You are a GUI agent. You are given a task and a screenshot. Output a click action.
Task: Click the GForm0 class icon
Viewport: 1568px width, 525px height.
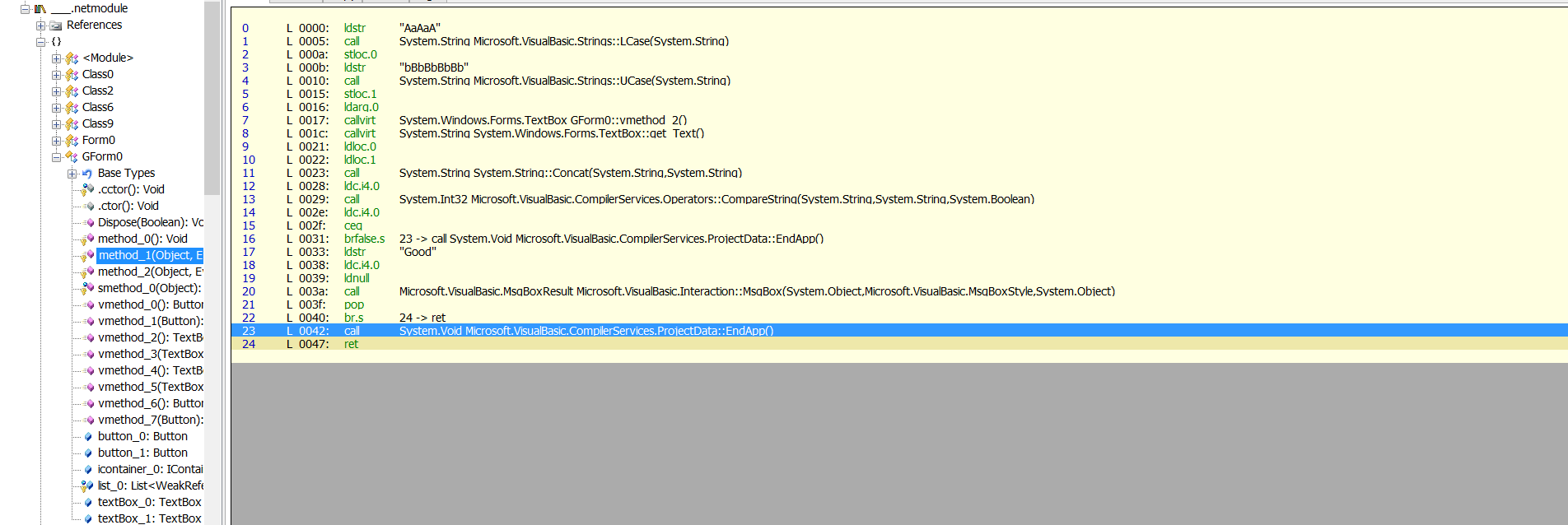(72, 157)
